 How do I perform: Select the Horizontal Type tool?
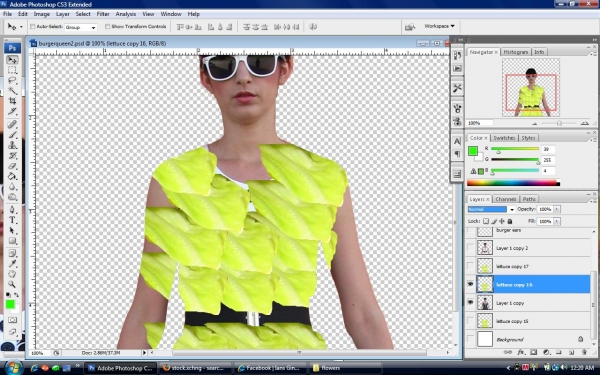12,220
